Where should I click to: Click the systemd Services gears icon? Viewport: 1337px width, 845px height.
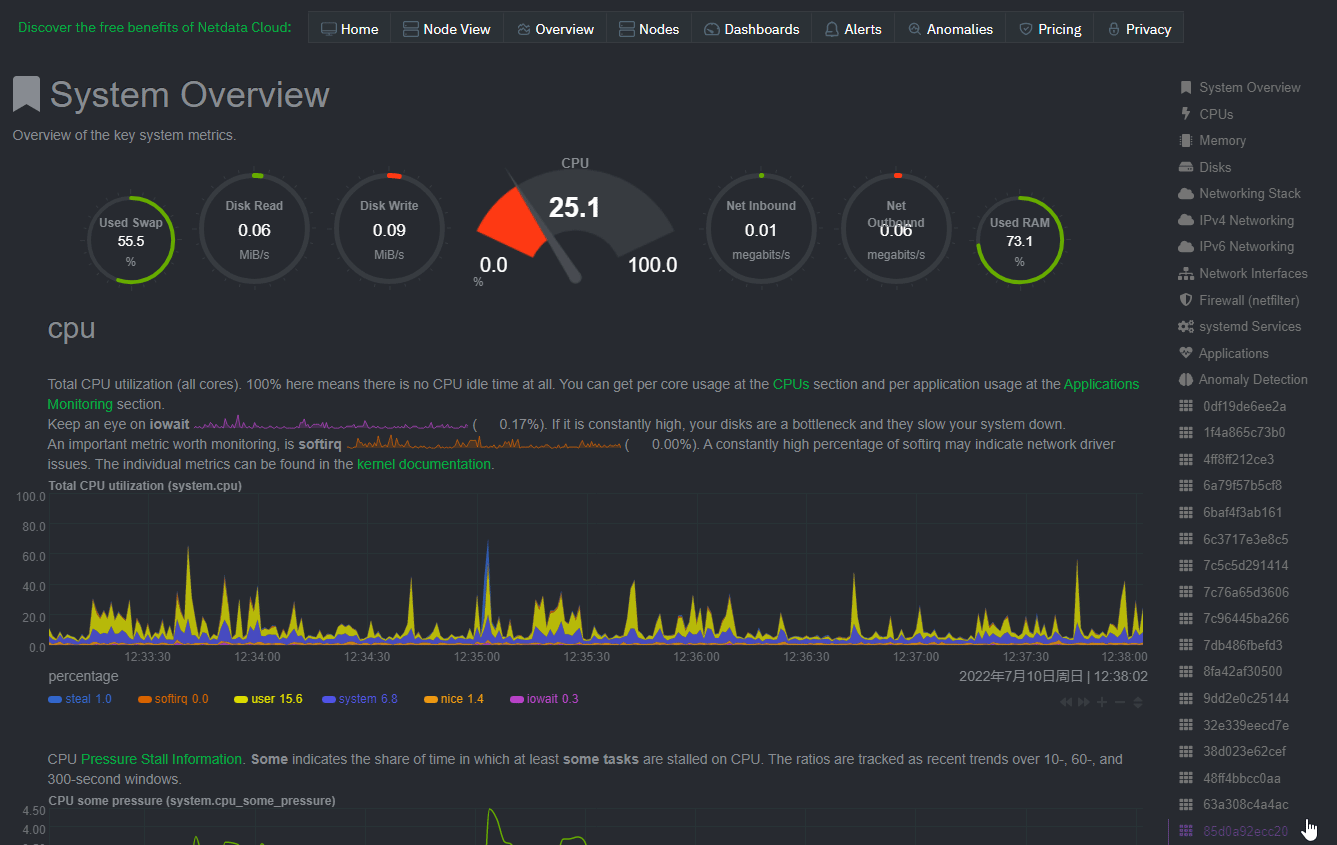pyautogui.click(x=1186, y=327)
